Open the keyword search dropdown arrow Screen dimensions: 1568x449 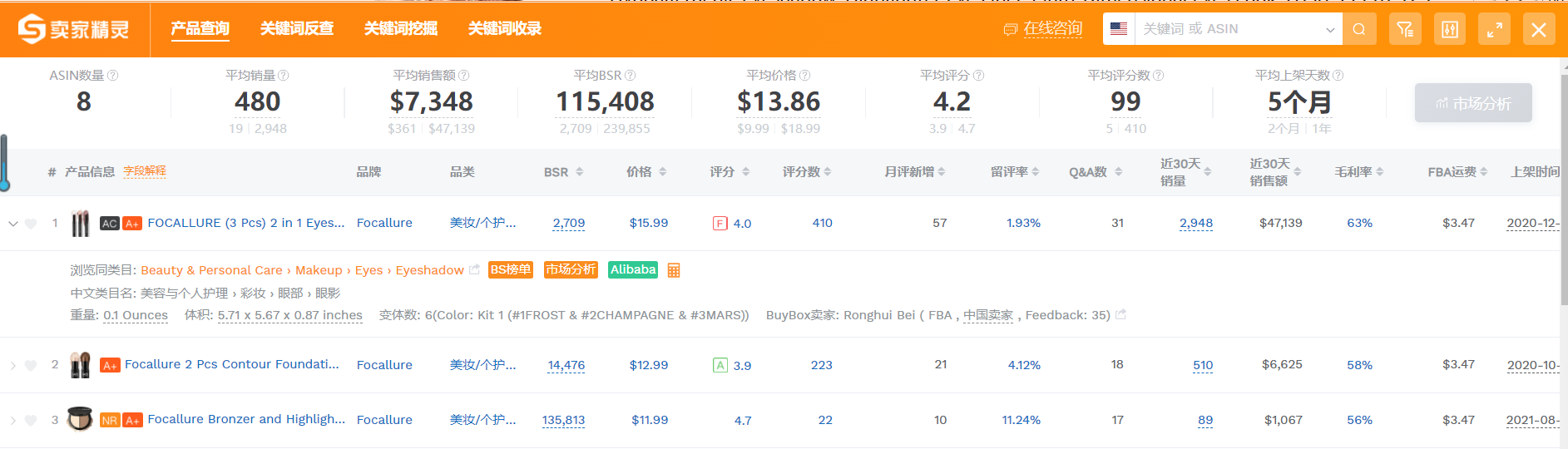(1330, 29)
